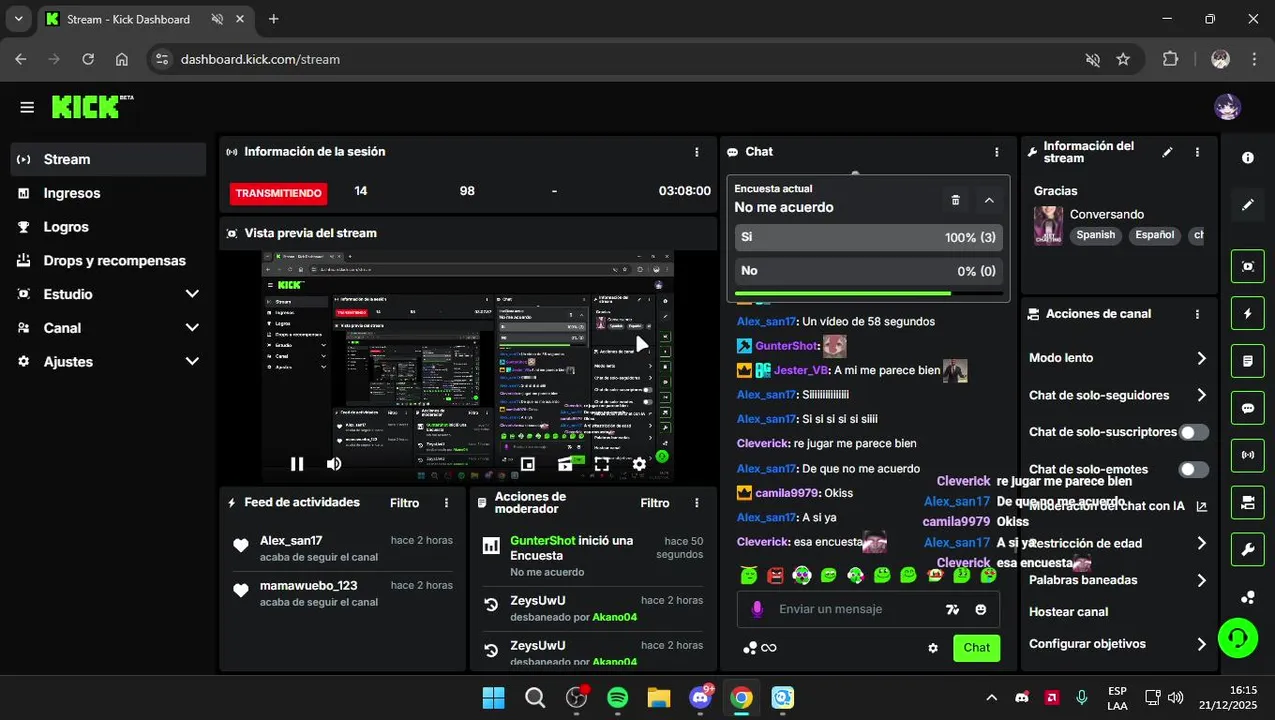Image resolution: width=1275 pixels, height=720 pixels.
Task: Open Feed de actividades options menu
Action: coord(447,503)
